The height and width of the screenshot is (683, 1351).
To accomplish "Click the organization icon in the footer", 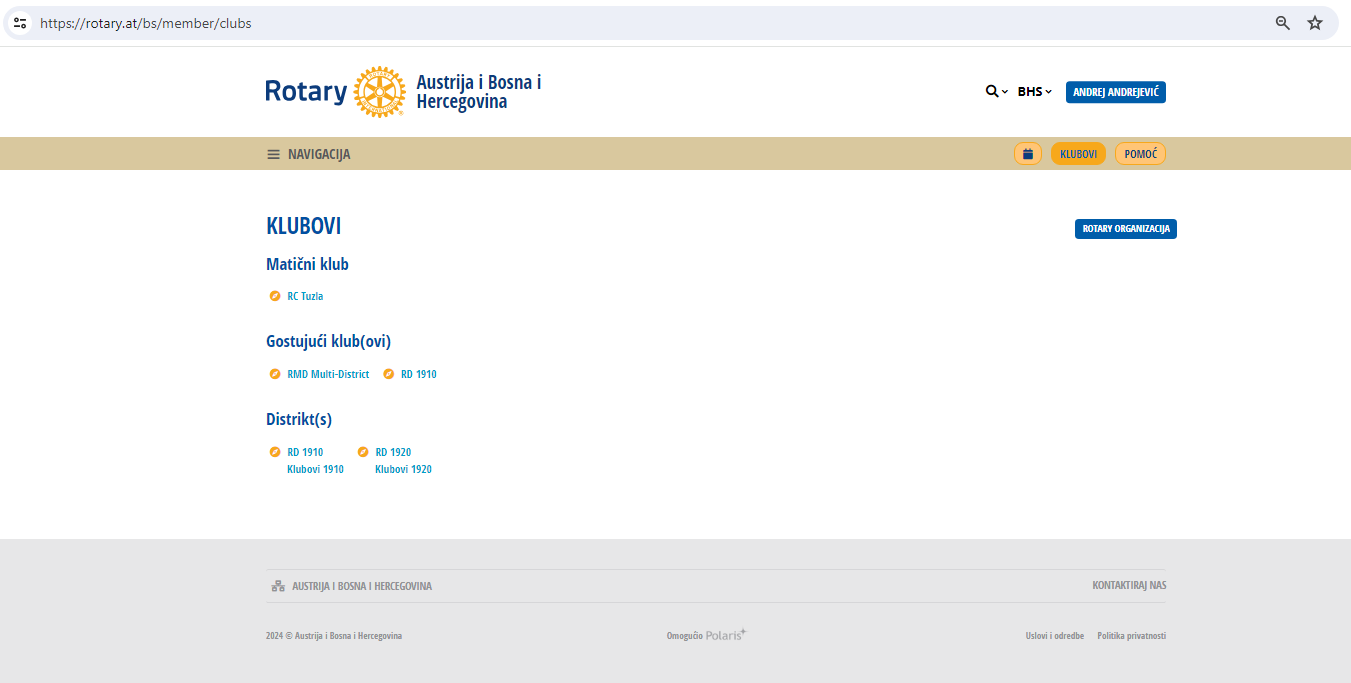I will point(278,586).
